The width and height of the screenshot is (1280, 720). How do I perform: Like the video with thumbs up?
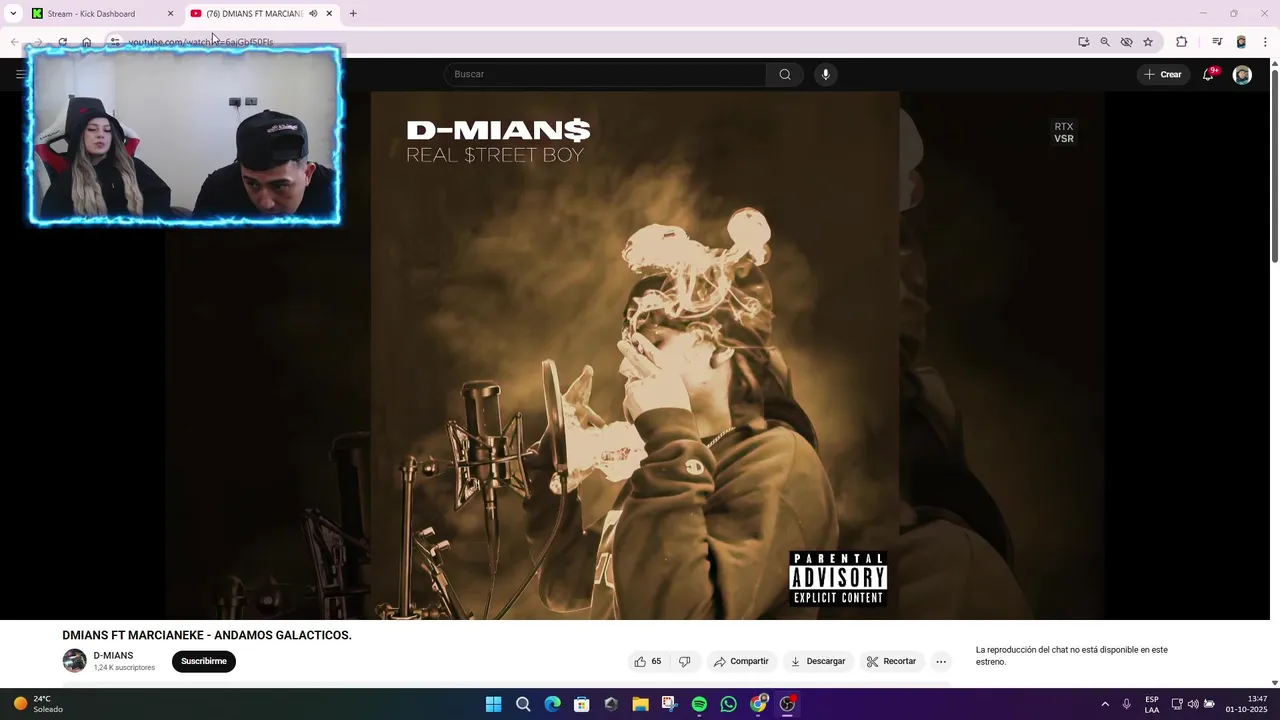[x=648, y=661]
